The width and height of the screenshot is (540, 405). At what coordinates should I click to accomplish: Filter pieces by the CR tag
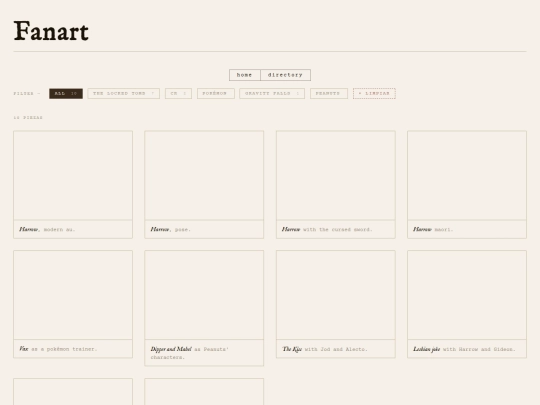click(178, 94)
